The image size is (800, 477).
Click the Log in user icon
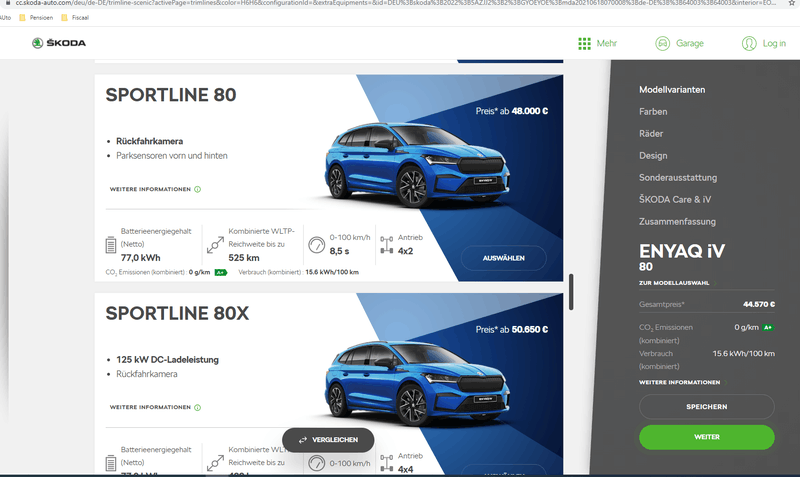tap(749, 43)
